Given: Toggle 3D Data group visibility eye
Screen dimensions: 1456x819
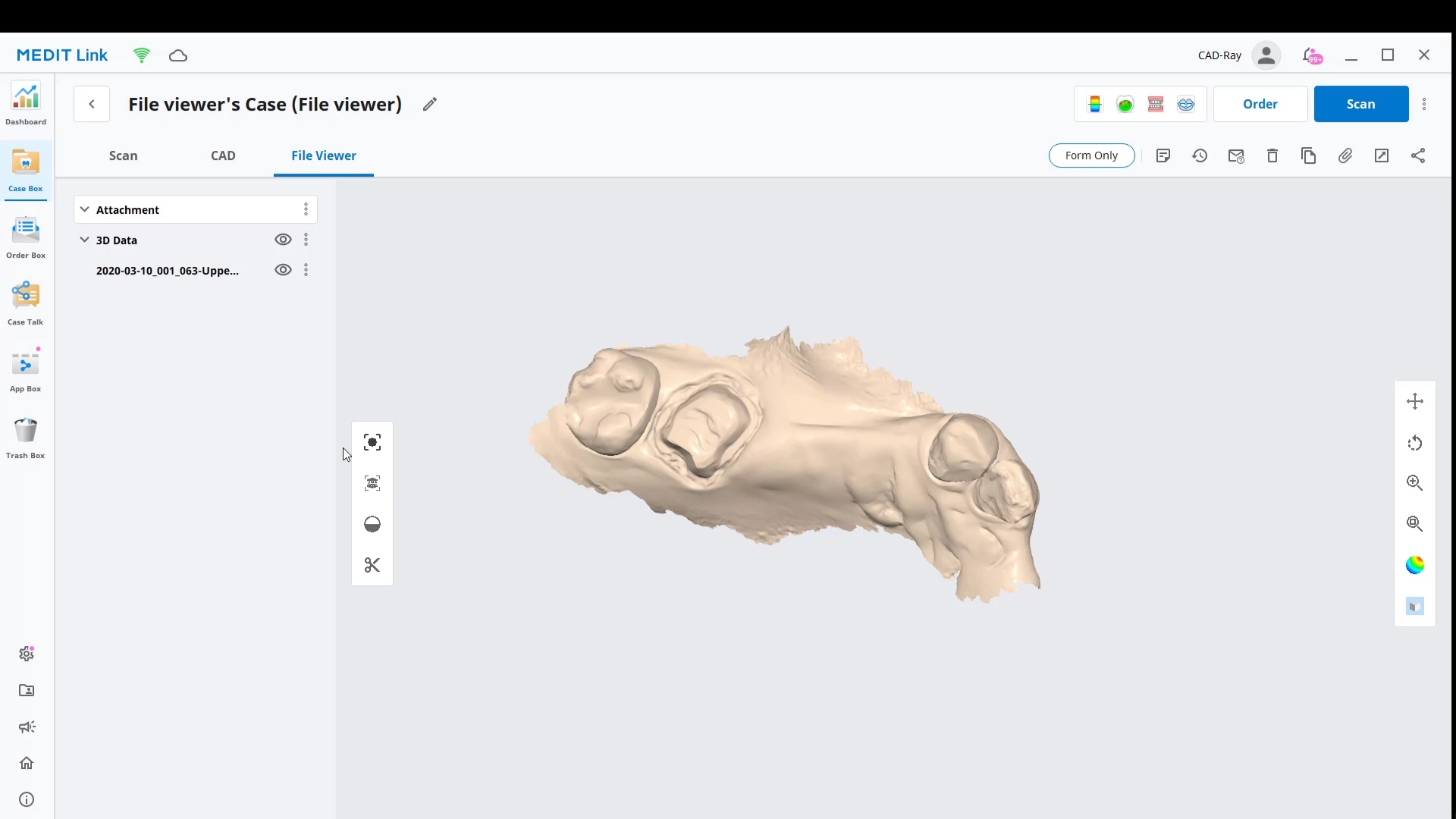Looking at the screenshot, I should [x=283, y=240].
